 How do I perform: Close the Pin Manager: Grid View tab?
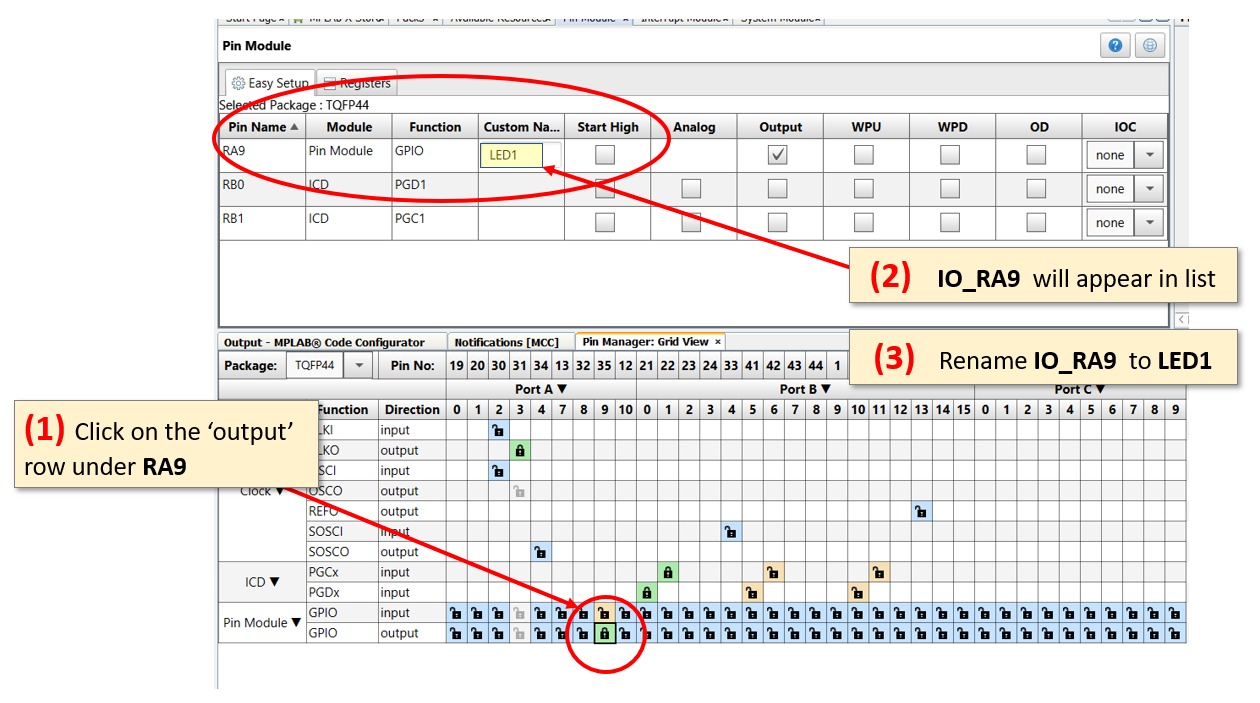click(717, 342)
